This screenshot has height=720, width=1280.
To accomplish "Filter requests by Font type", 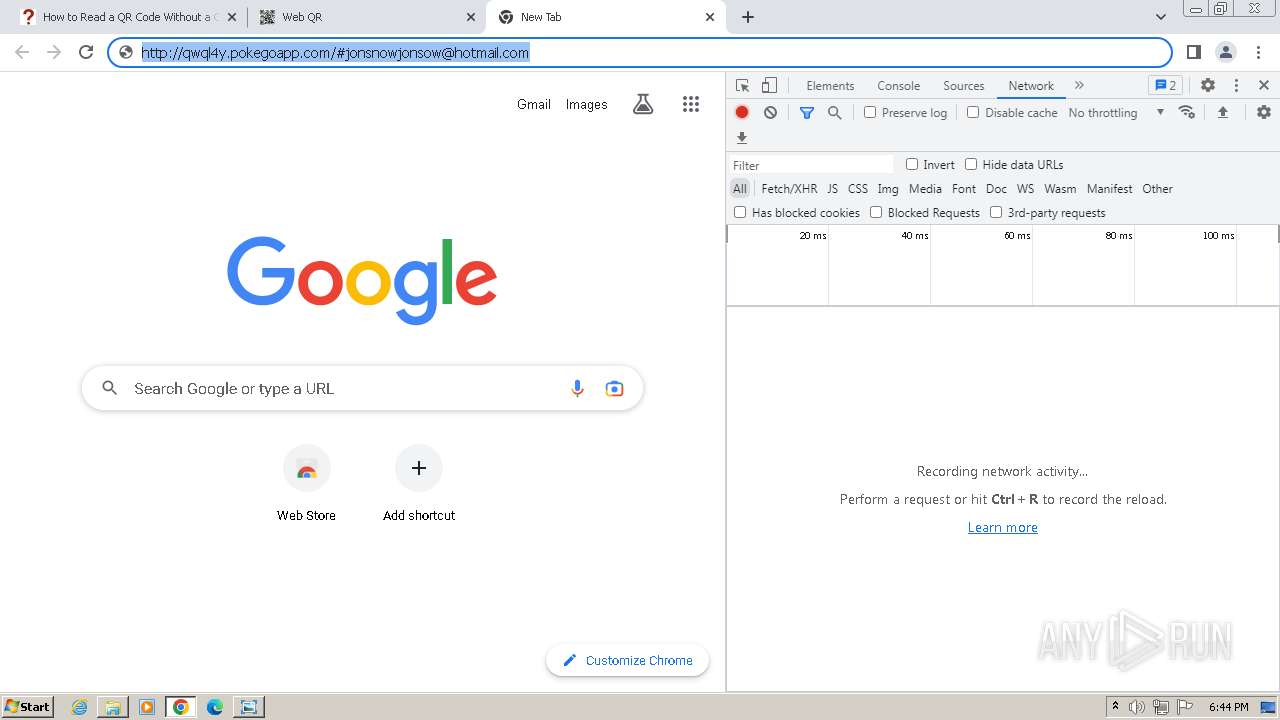I will point(964,189).
